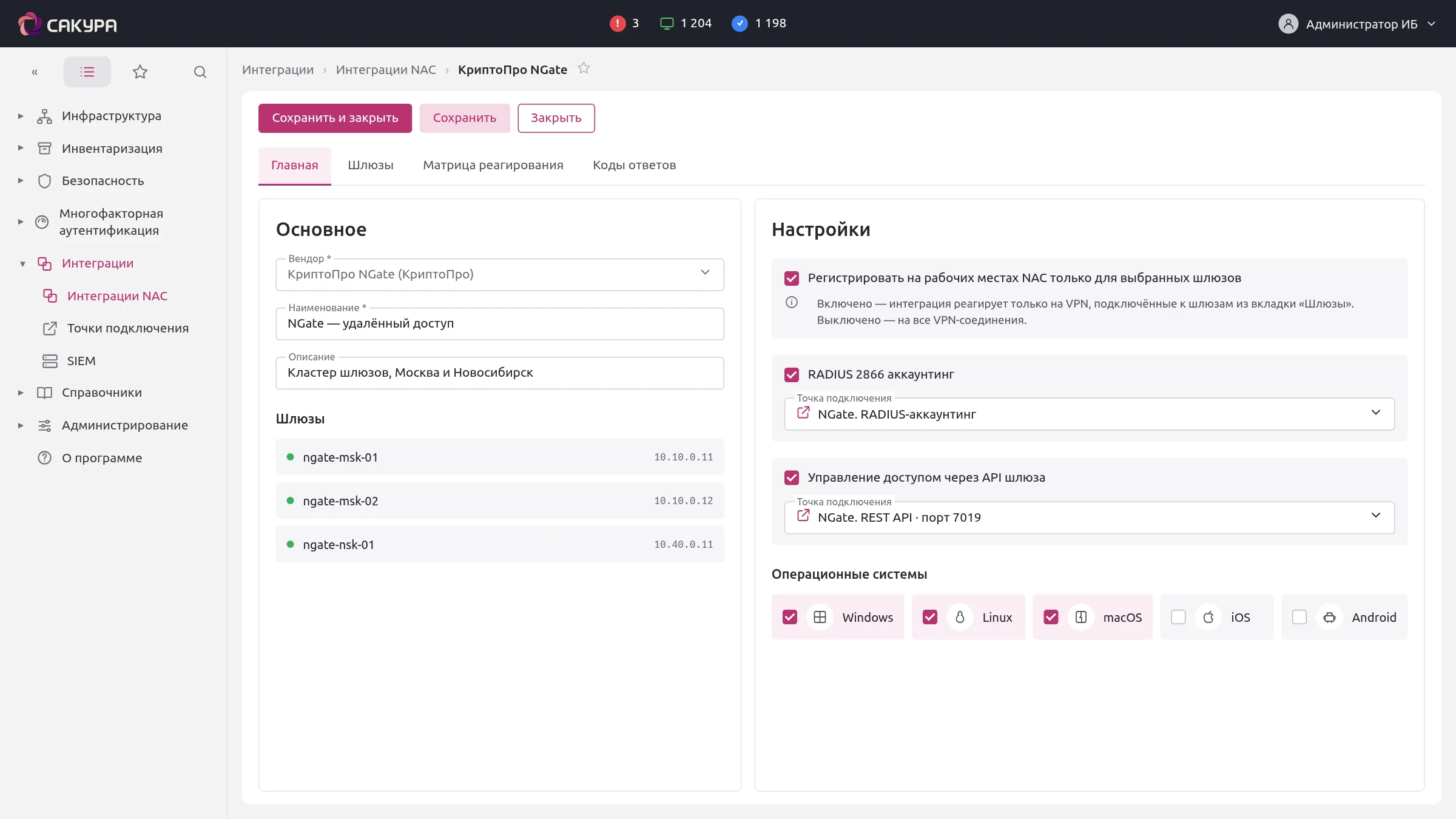
Task: Expand Многофакторная аутентификация section
Action: (x=21, y=222)
